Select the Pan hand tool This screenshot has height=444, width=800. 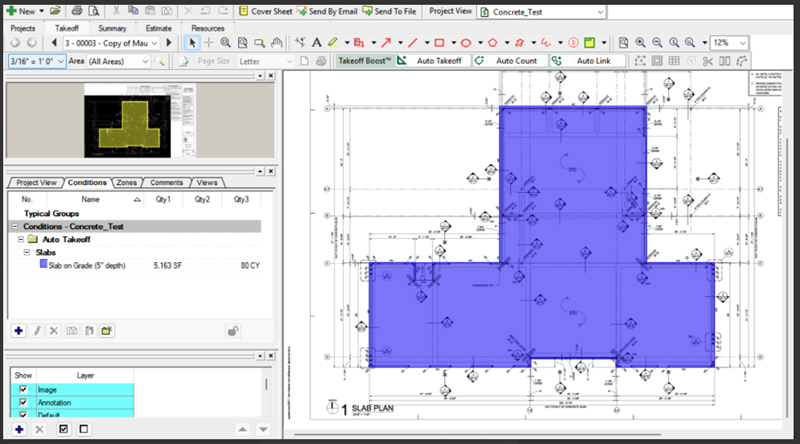click(276, 43)
